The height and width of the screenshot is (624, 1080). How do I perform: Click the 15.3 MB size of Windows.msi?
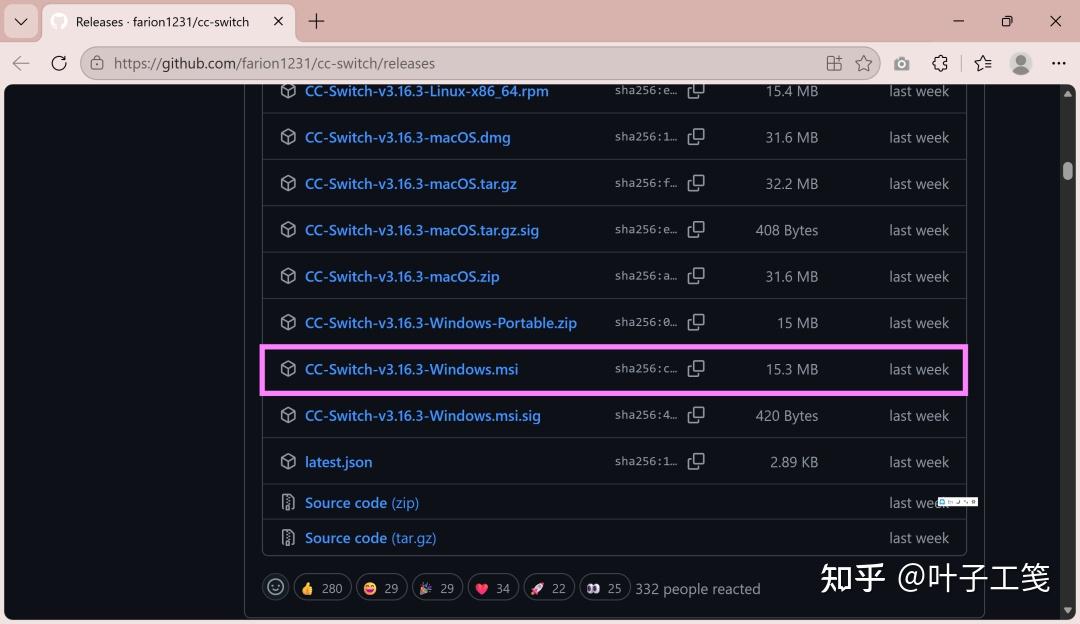tap(791, 369)
